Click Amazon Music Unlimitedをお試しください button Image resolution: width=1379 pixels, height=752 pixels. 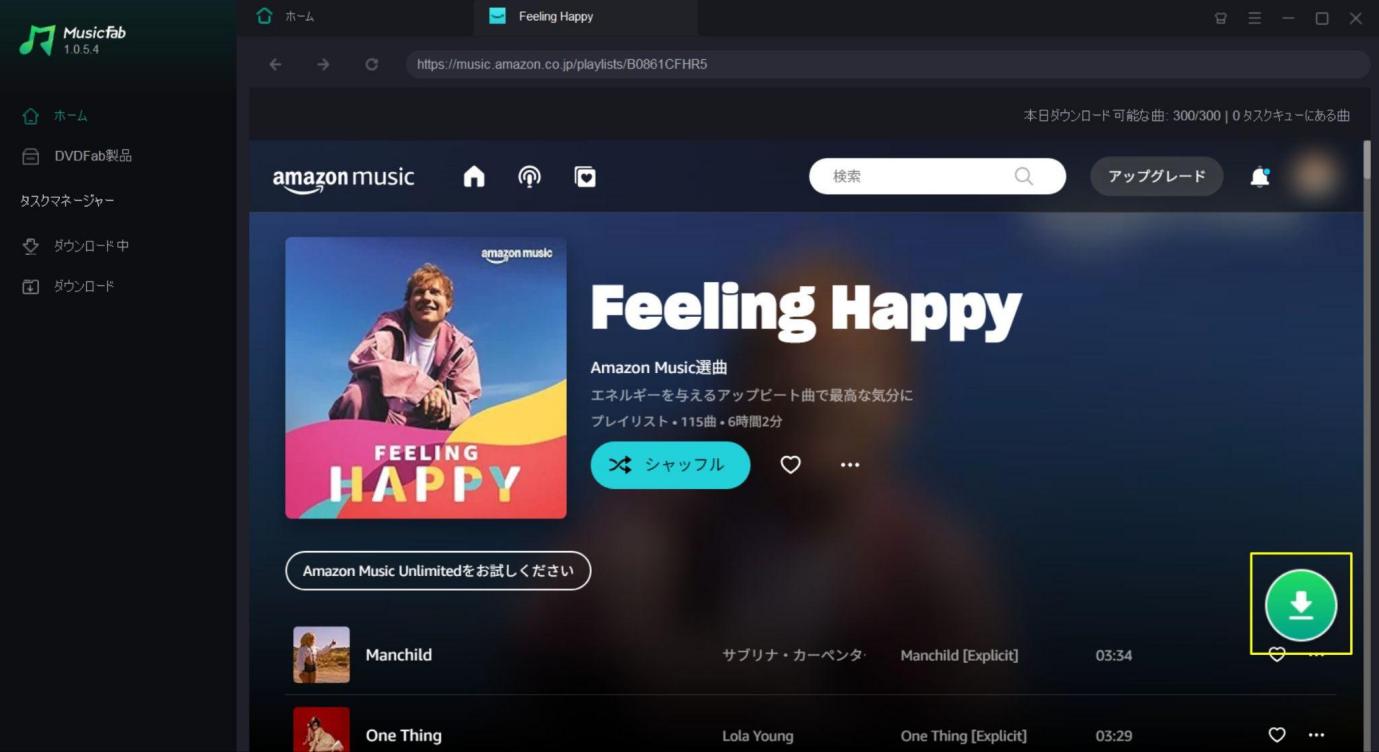(x=438, y=571)
